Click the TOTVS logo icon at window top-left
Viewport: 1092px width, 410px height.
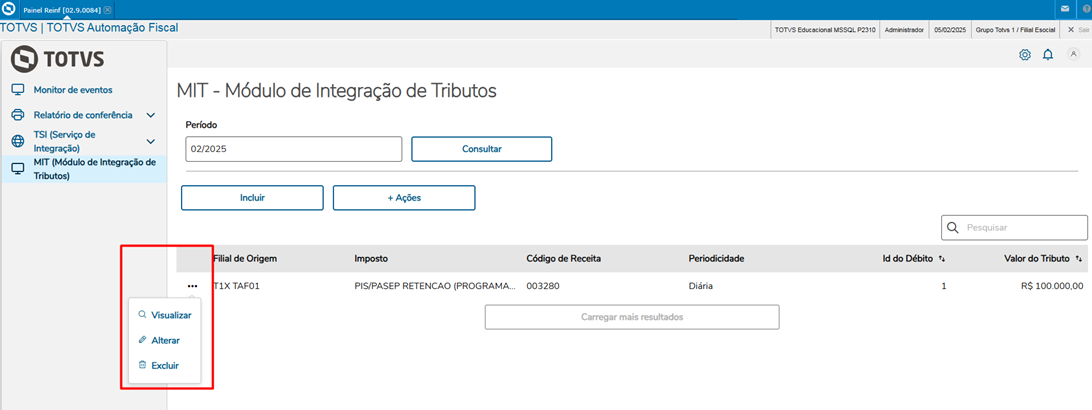coord(9,10)
